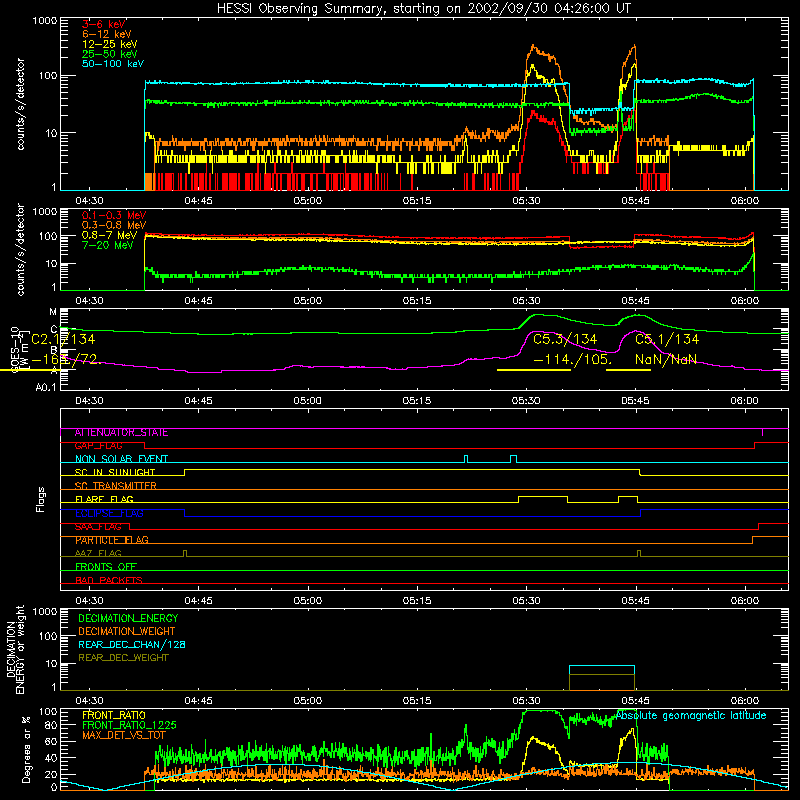Click the C2.1/134 GOES annotation
Viewport: 800px width, 800px height.
(63, 339)
